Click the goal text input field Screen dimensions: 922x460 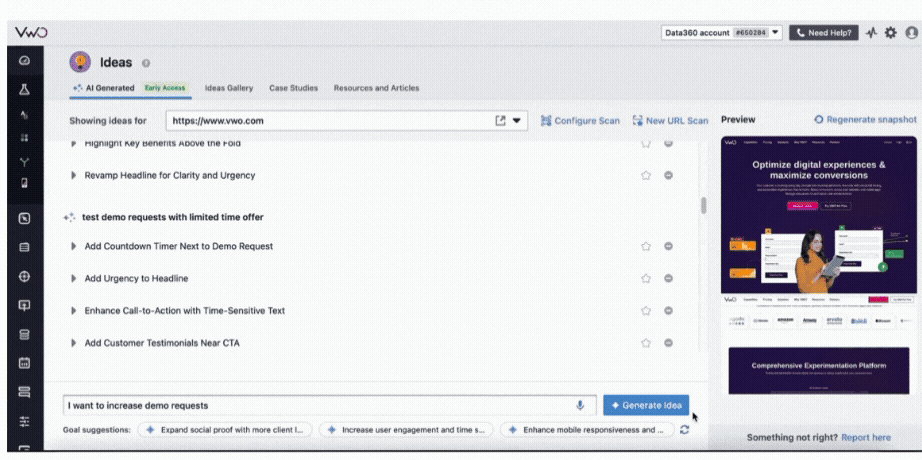coord(315,405)
